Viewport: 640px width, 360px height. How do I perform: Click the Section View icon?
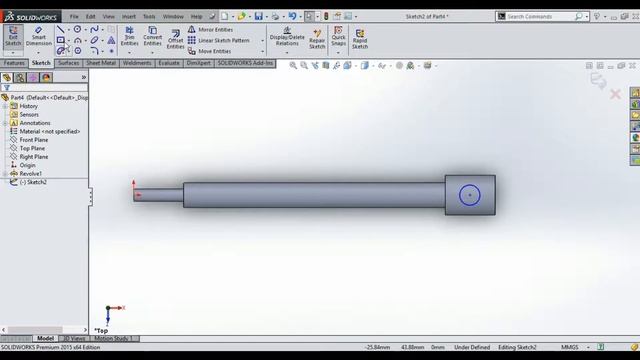[326, 65]
